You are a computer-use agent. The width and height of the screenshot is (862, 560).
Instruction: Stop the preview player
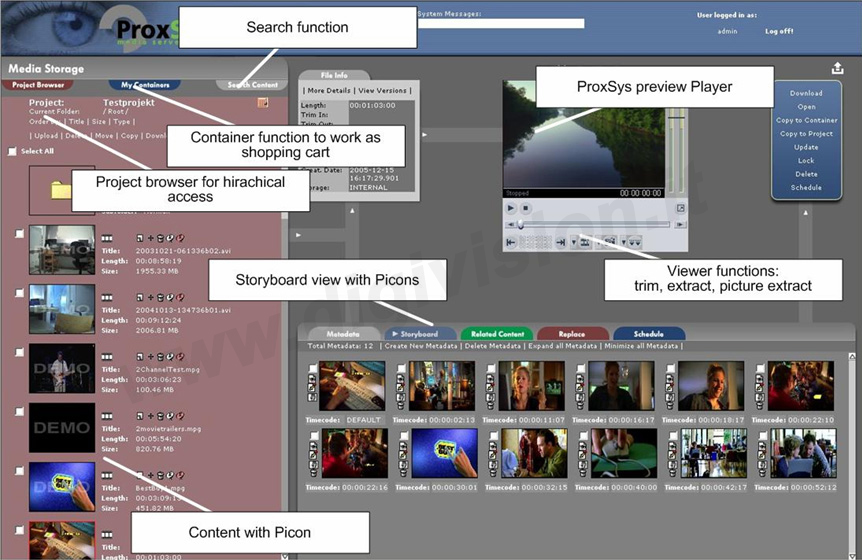point(526,208)
